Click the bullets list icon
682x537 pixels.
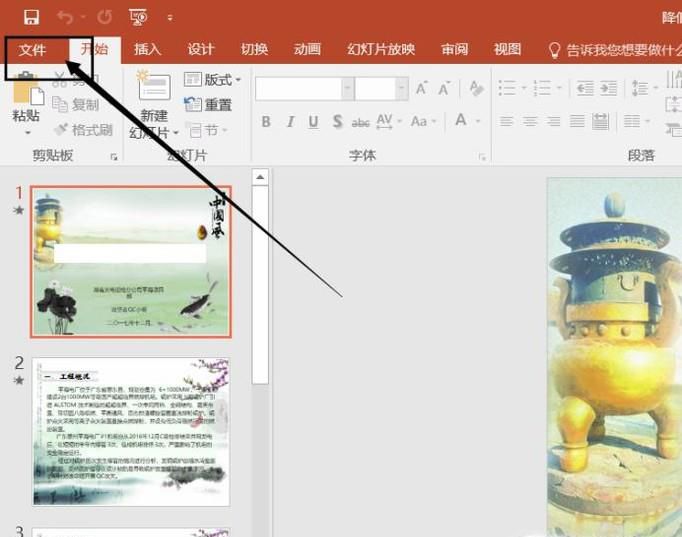coord(507,88)
